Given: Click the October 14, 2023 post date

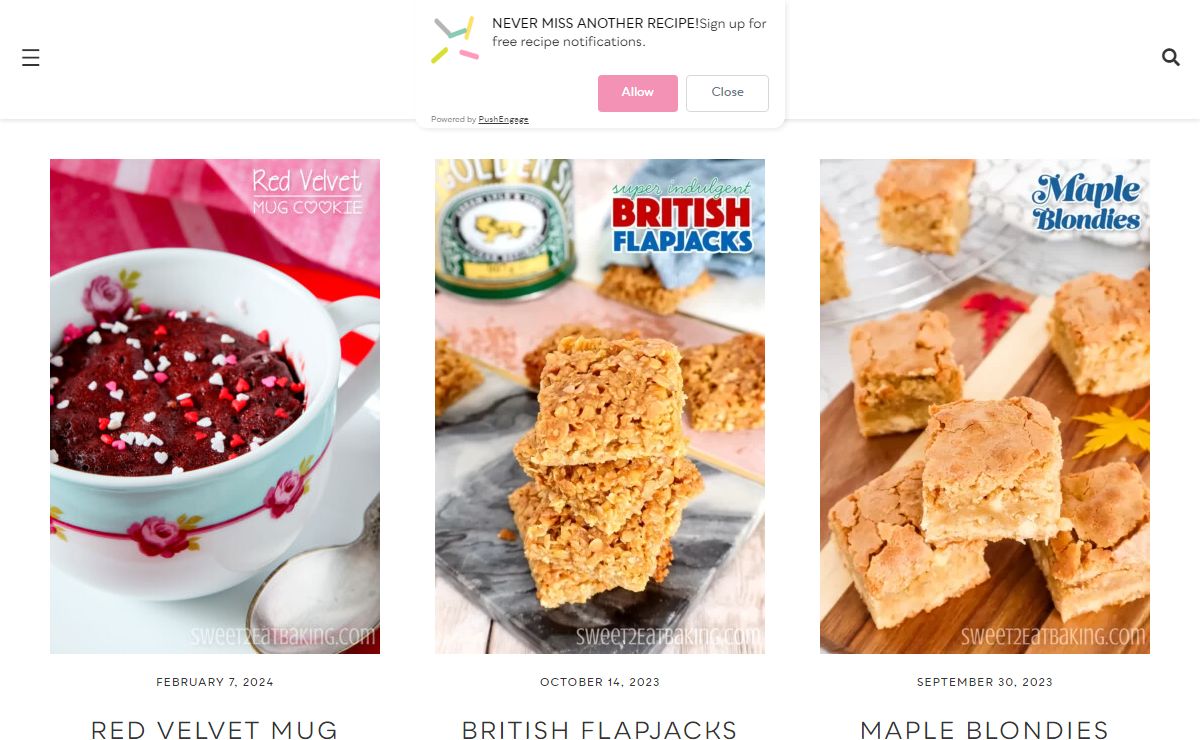Looking at the screenshot, I should pyautogui.click(x=600, y=682).
